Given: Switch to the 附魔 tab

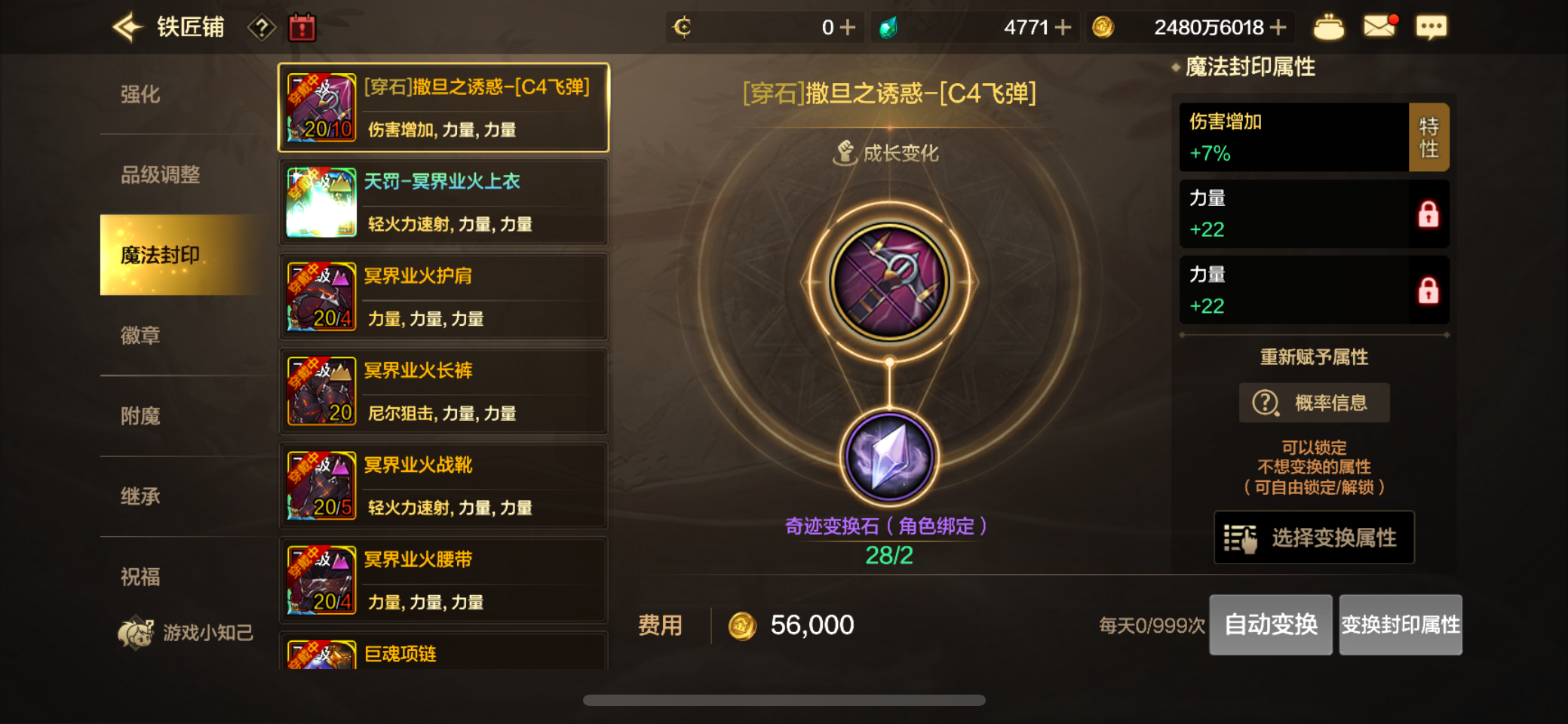Looking at the screenshot, I should (x=140, y=416).
